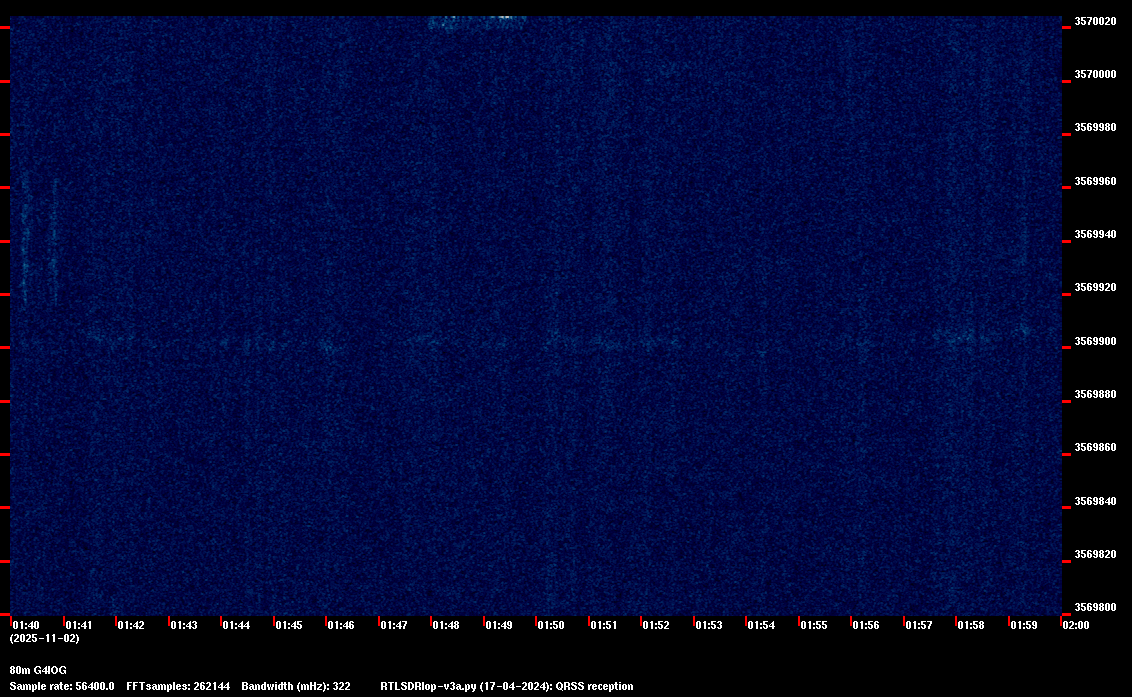Click the 01:56 time axis label
Screen dimensions: 1132x697
[x=866, y=625]
